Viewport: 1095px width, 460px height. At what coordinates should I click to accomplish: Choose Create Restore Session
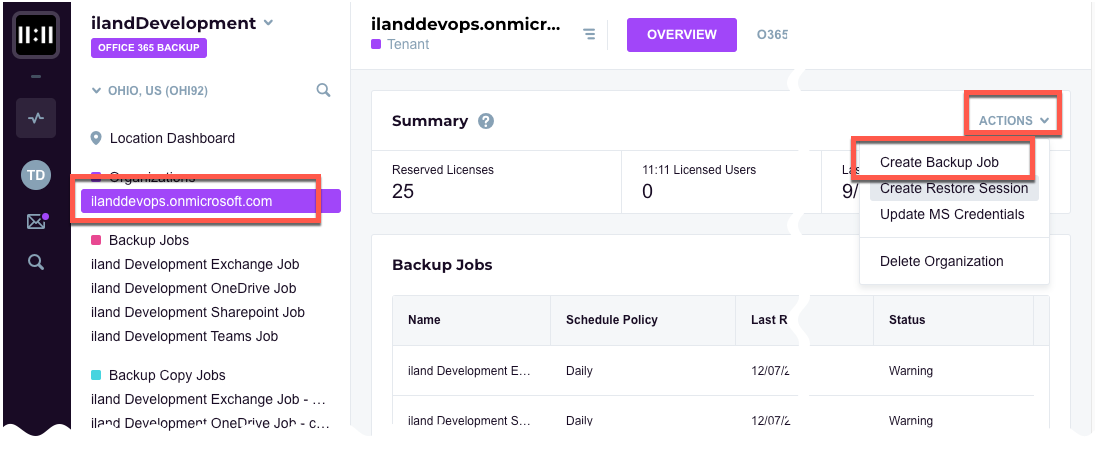pos(953,188)
